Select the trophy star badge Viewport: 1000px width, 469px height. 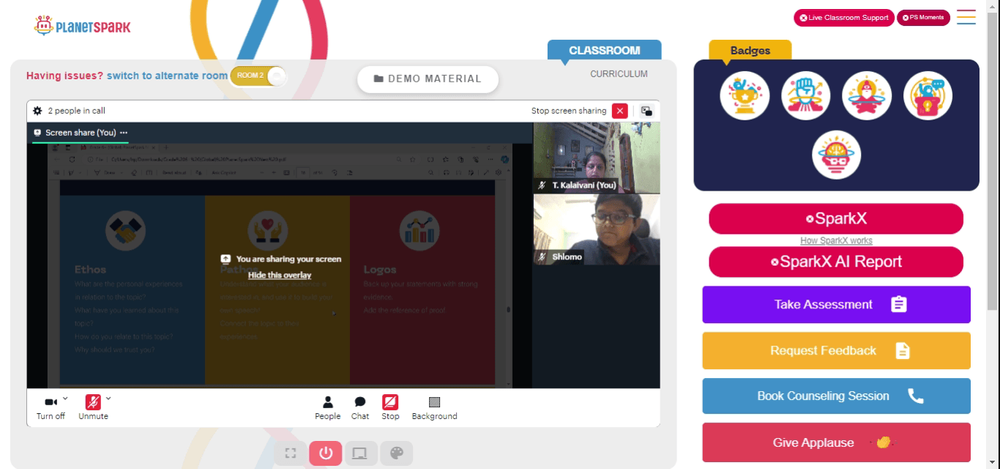[x=745, y=96]
